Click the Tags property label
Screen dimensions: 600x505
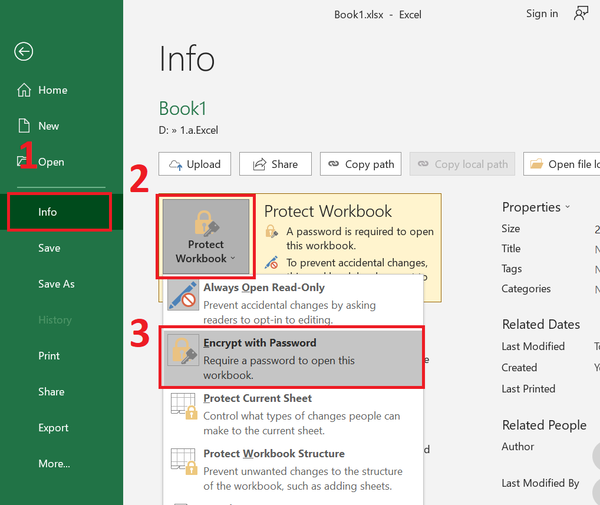[512, 269]
